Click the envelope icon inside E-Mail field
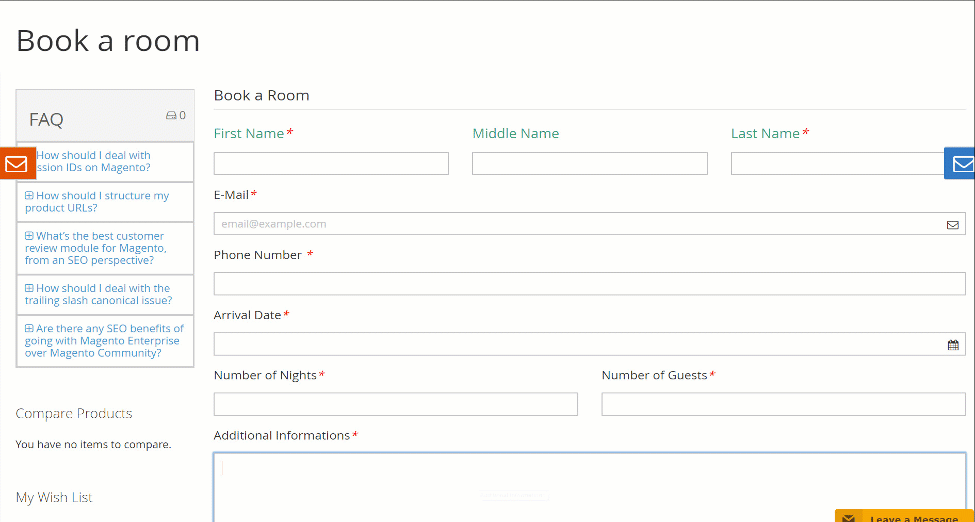The height and width of the screenshot is (522, 975). [x=952, y=225]
